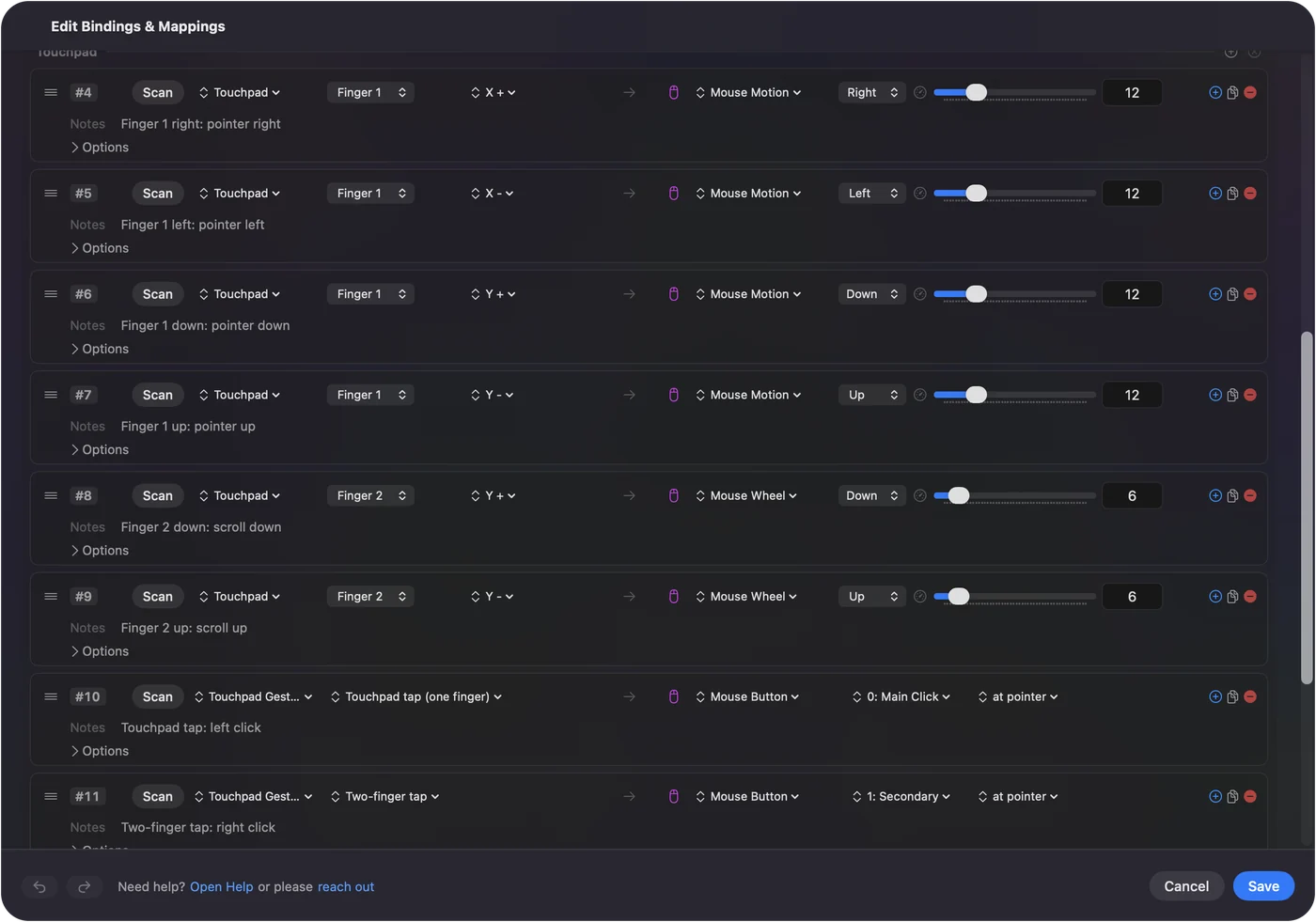Expand Options for binding #7

(x=100, y=450)
